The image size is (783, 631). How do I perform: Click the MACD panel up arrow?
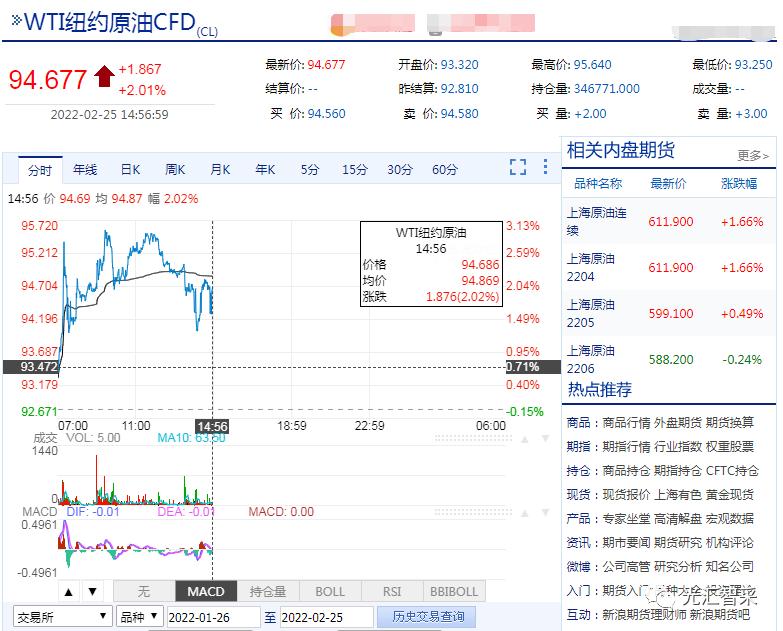(x=525, y=513)
